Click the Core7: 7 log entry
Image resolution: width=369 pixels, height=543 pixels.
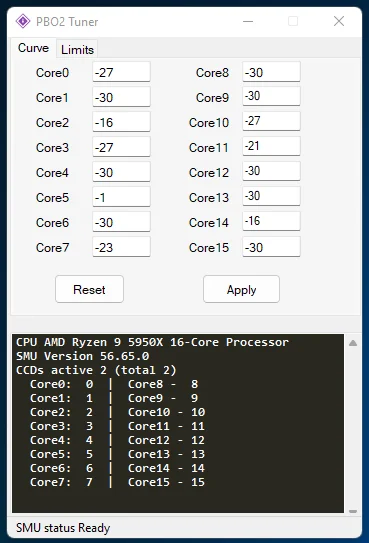(61, 482)
